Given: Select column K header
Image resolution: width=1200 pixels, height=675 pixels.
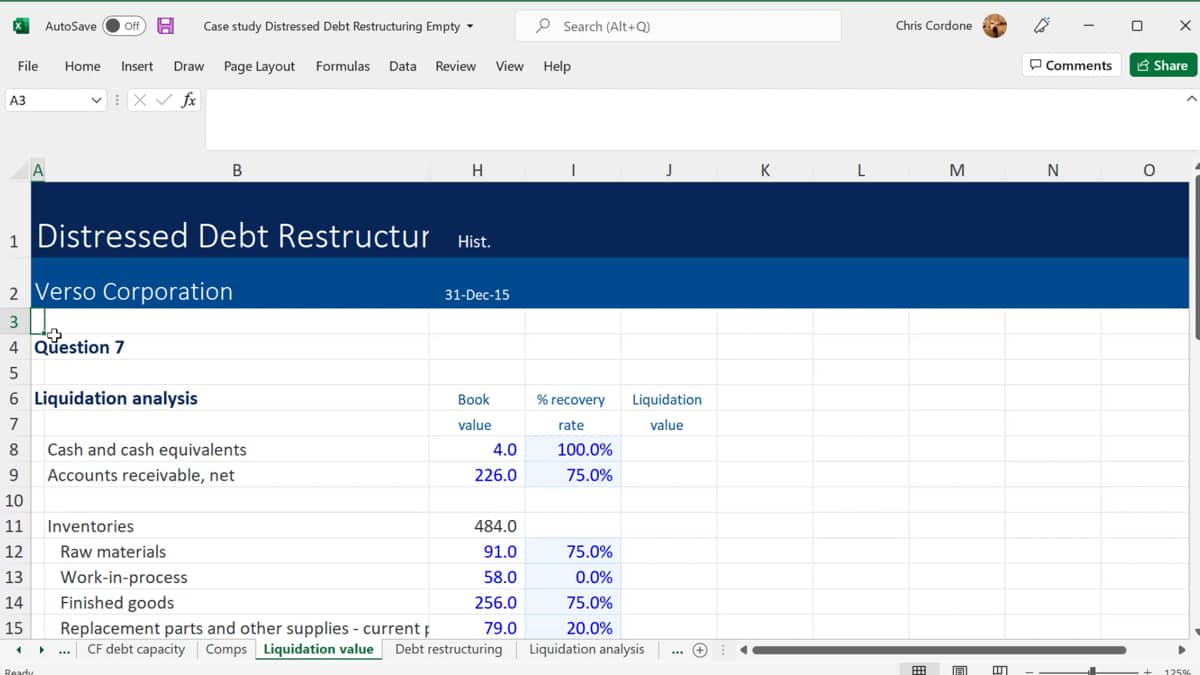Looking at the screenshot, I should click(x=765, y=170).
